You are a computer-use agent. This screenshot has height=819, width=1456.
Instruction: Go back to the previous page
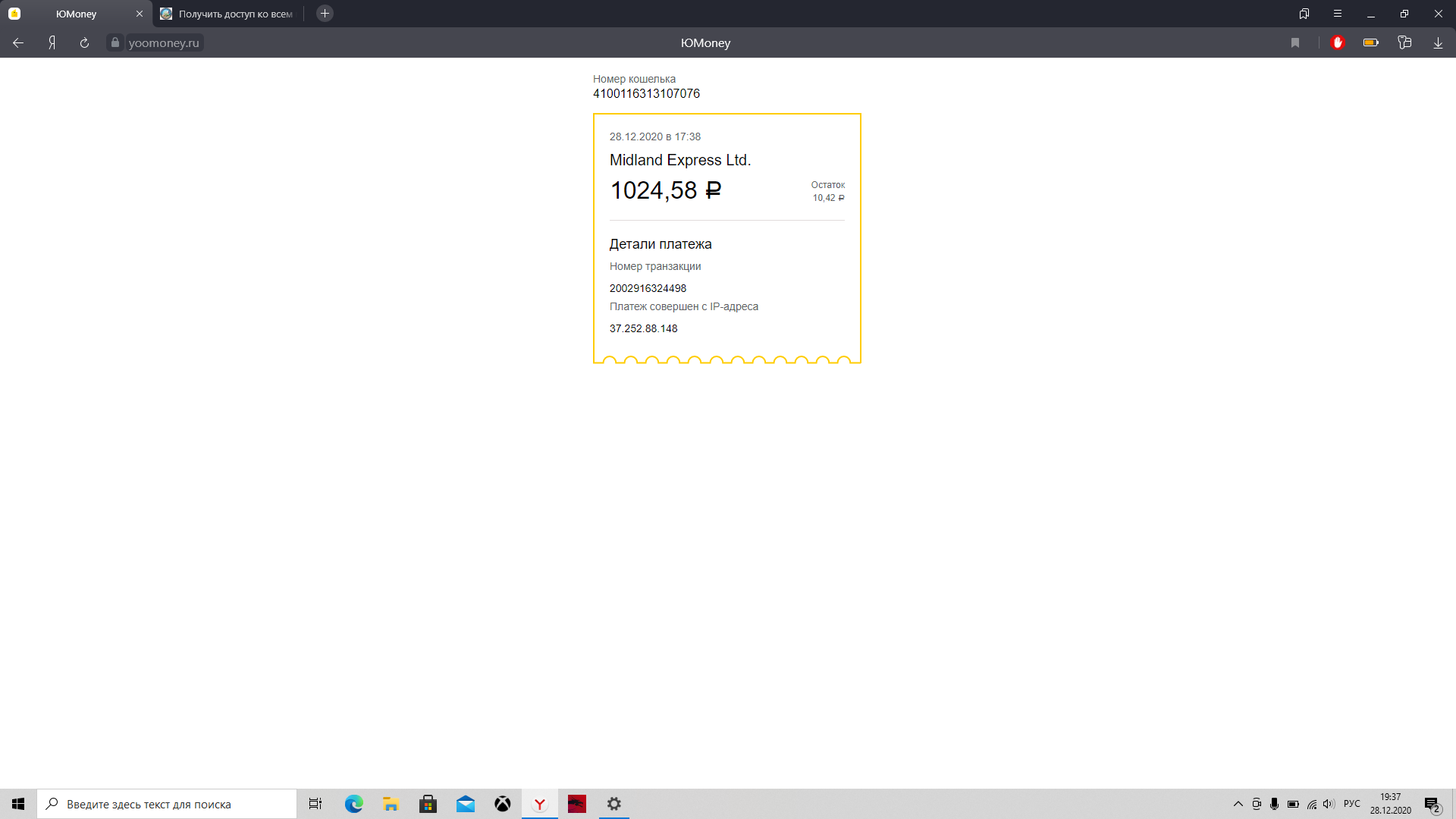tap(18, 43)
